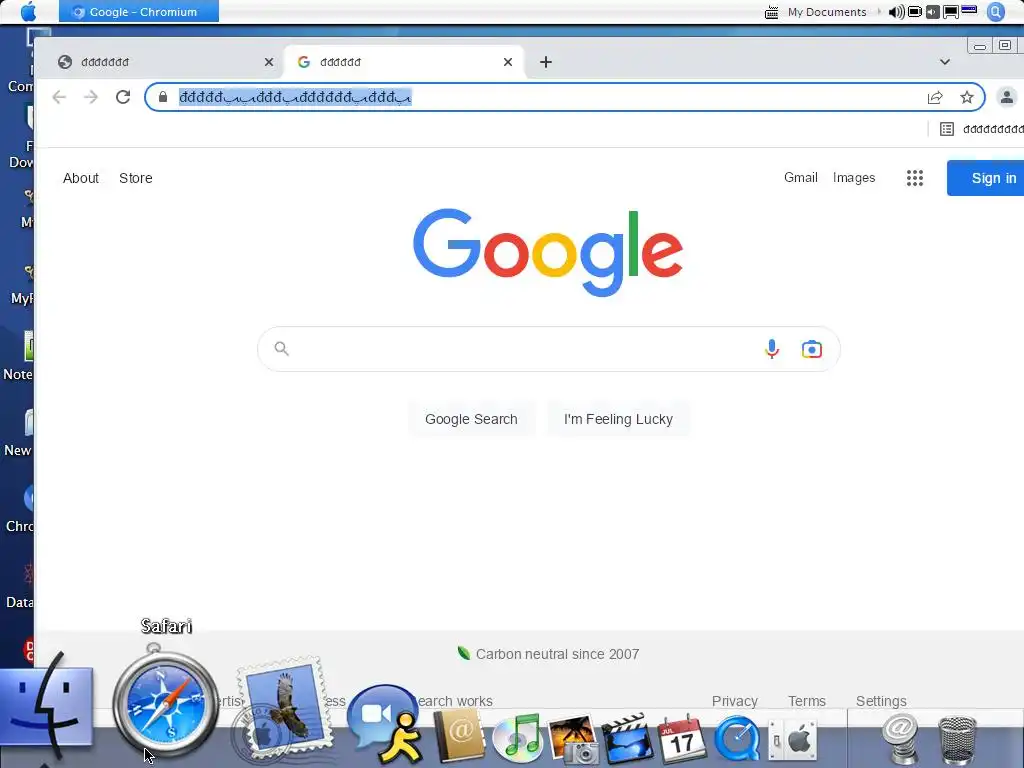The image size is (1024, 768).
Task: Click I'm Feeling Lucky button
Action: click(618, 419)
